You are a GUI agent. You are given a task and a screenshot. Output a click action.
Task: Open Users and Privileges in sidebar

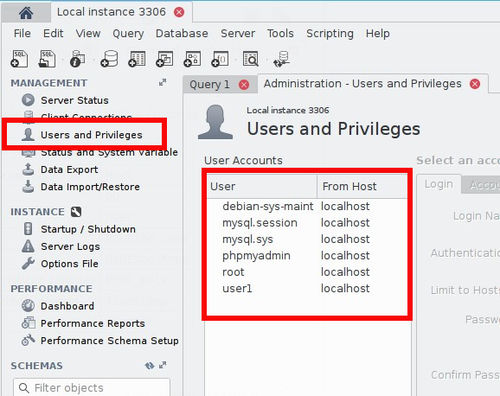point(91,135)
